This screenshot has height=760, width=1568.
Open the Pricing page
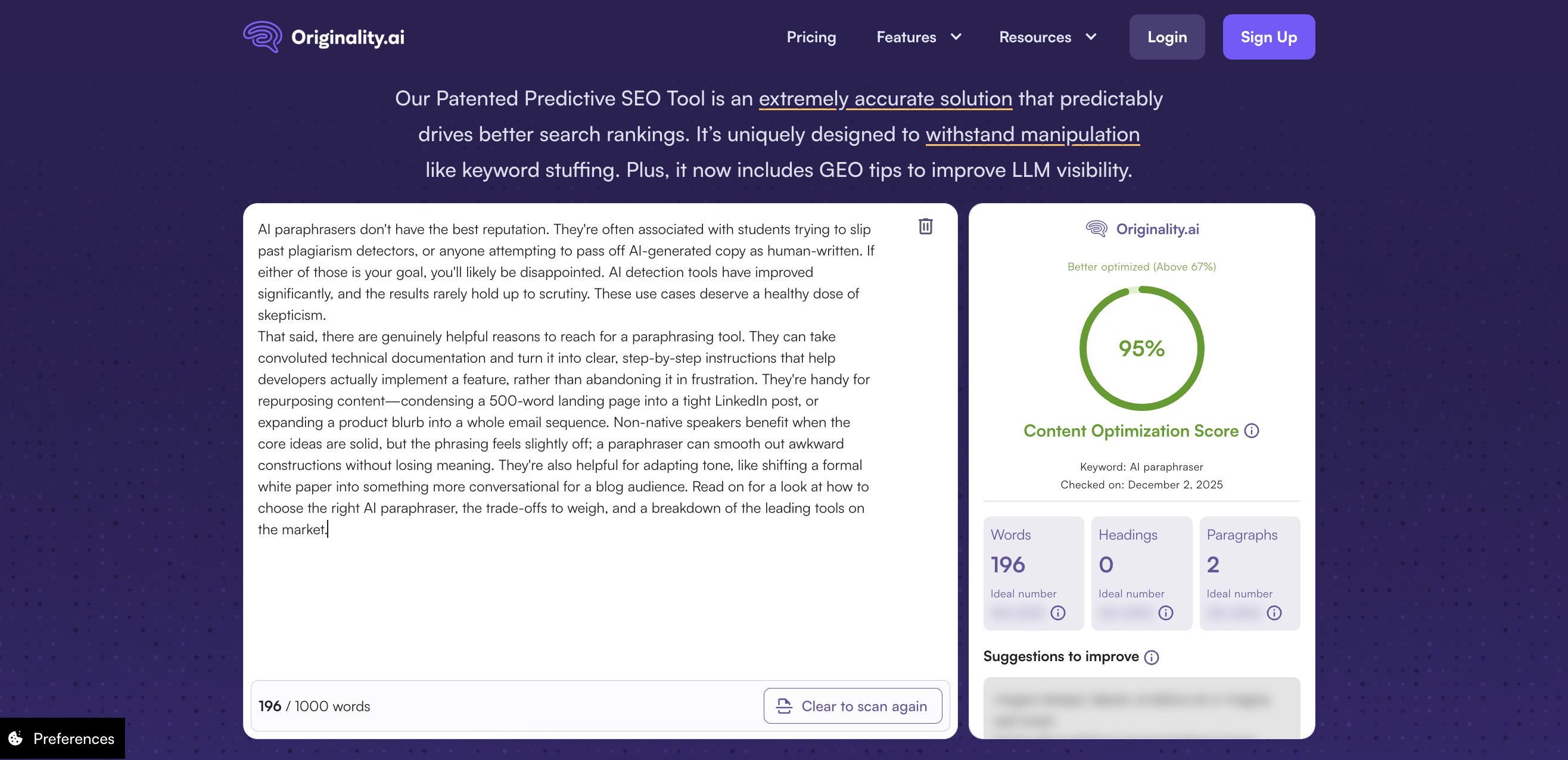811,37
